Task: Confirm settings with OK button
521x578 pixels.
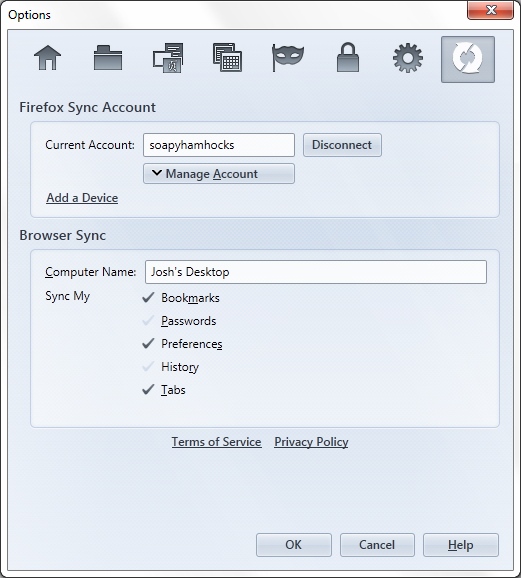Action: 294,545
